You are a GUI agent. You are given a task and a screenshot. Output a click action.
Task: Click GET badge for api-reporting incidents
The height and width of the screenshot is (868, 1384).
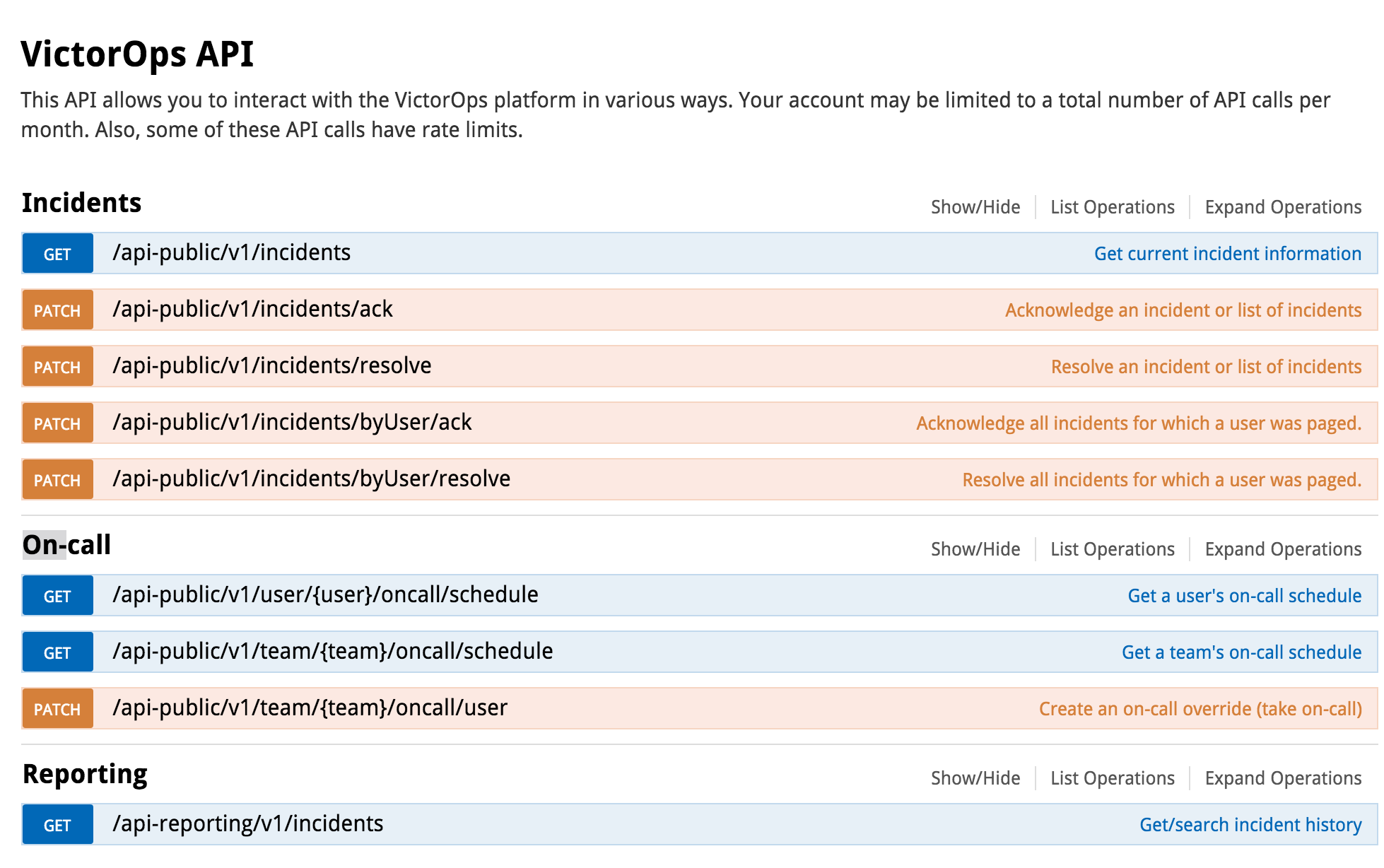(x=57, y=825)
